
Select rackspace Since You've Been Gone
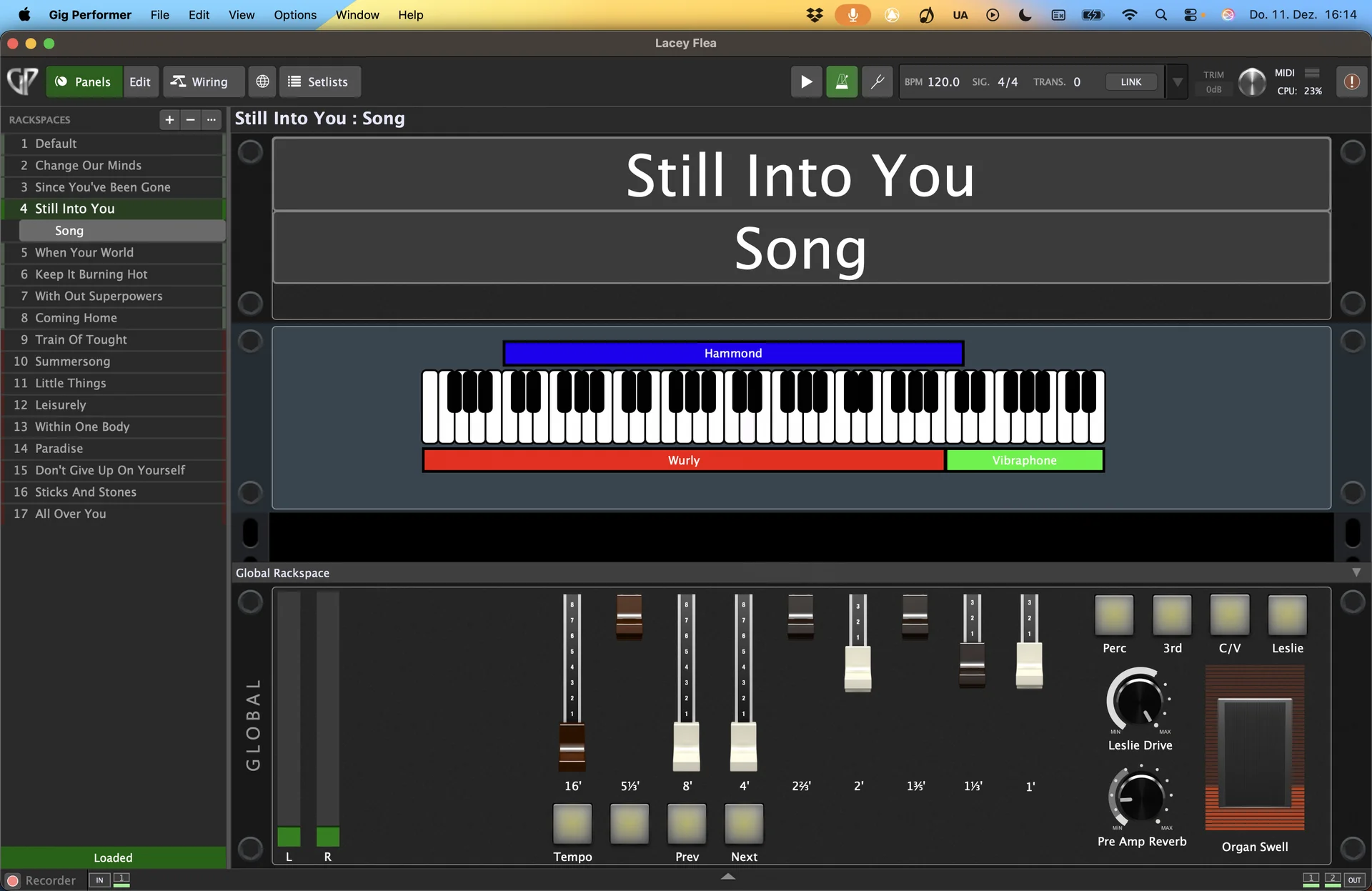(x=114, y=187)
